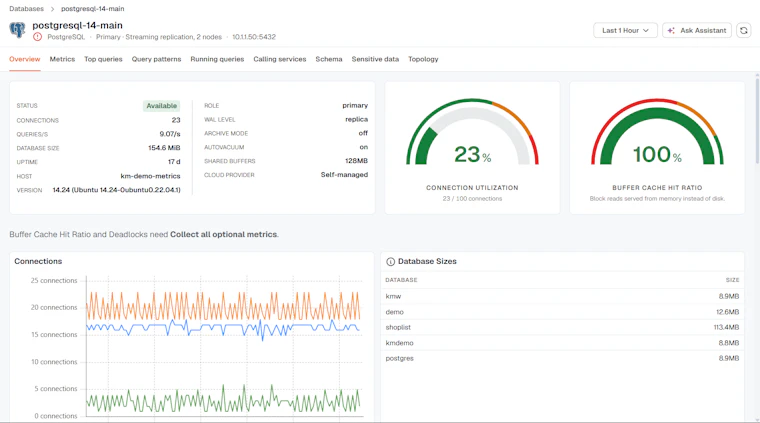This screenshot has width=760, height=423.
Task: Click Collect all optional metrics link
Action: pos(224,235)
